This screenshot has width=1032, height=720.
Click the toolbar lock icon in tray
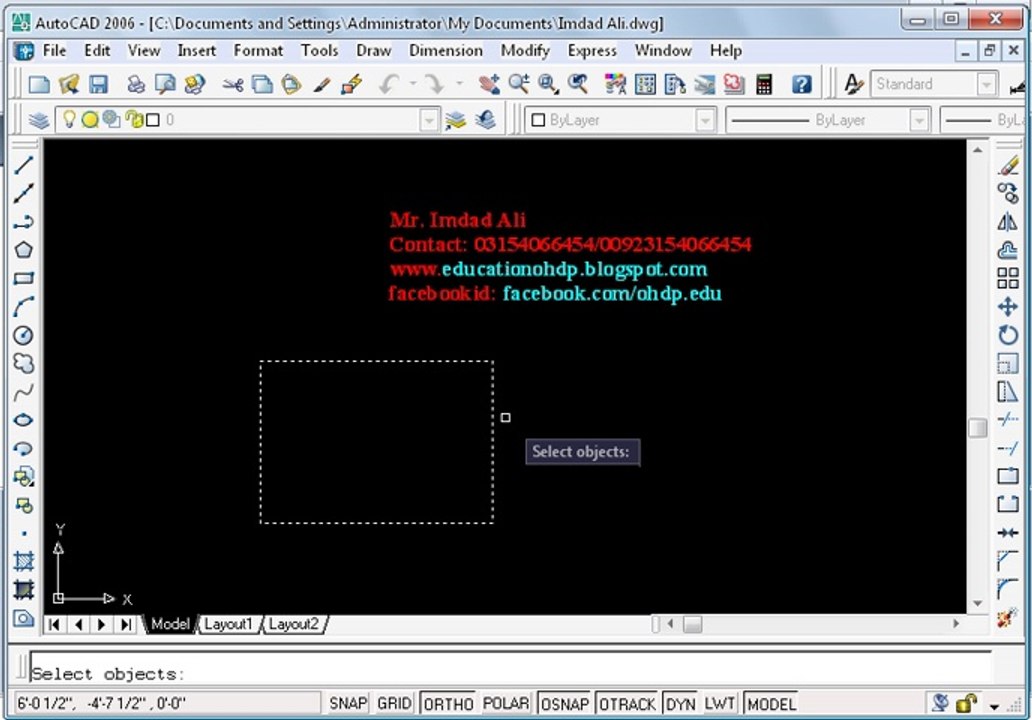point(966,703)
